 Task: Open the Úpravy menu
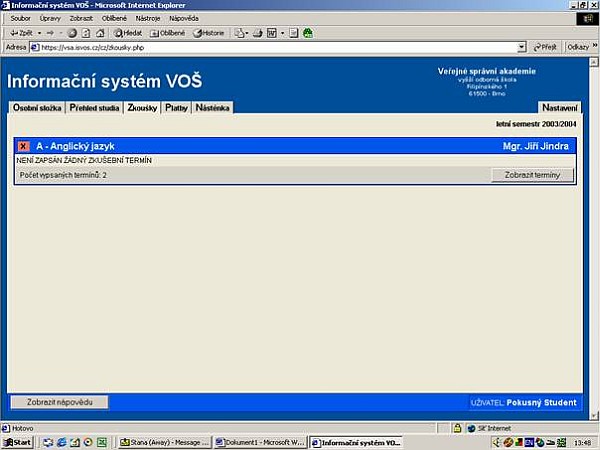(50, 18)
